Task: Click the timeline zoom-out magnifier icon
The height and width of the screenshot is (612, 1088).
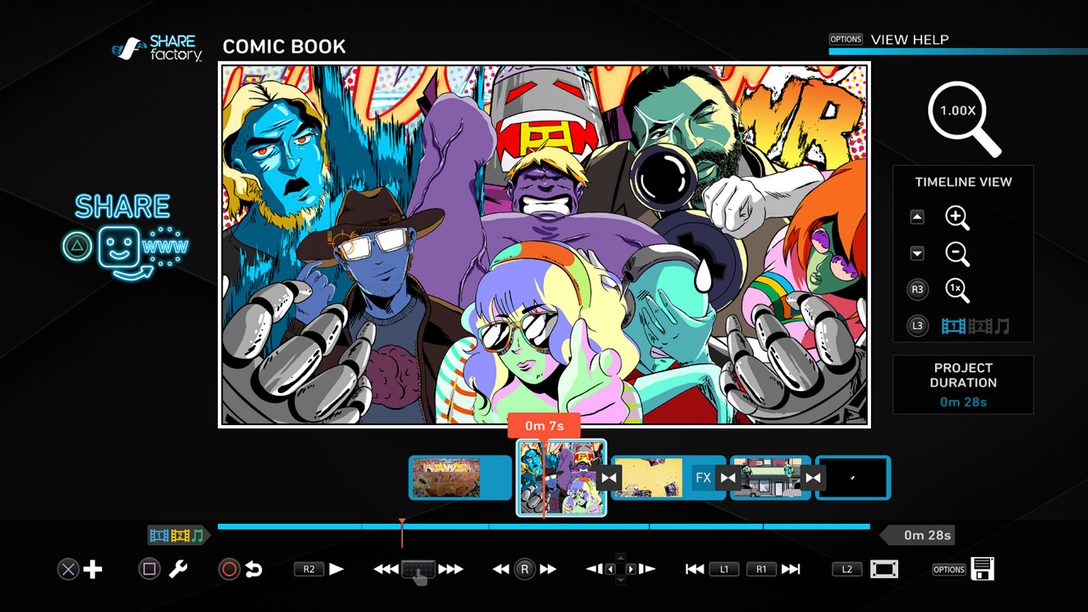Action: [x=957, y=253]
